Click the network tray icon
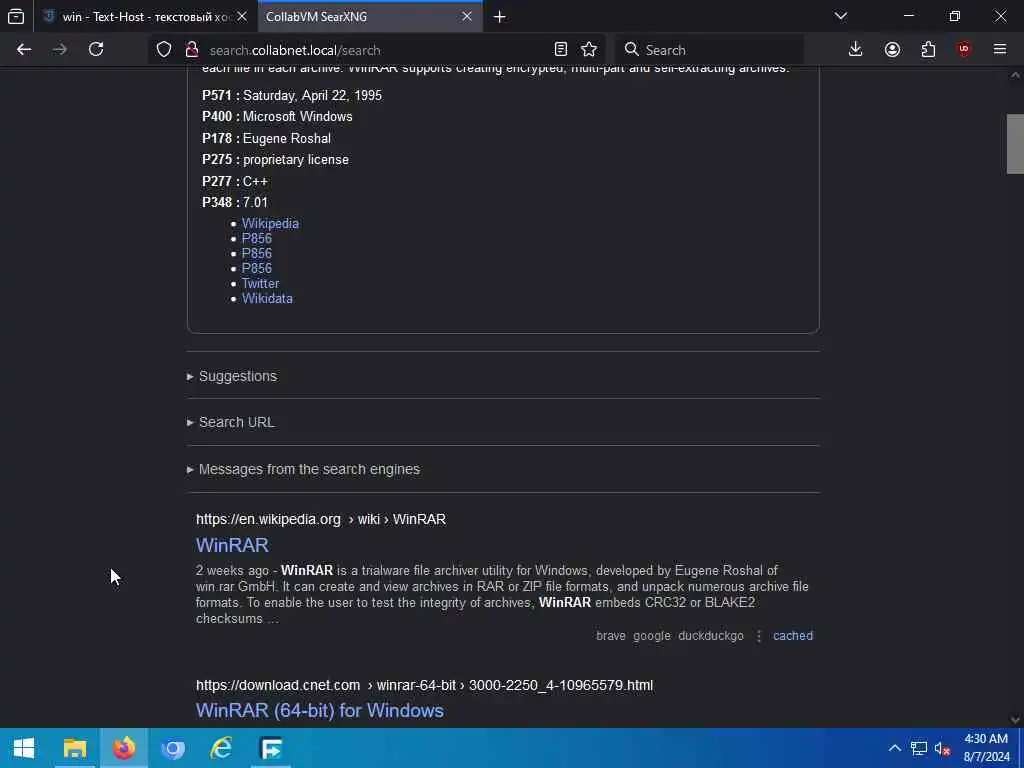Viewport: 1024px width, 768px height. click(919, 748)
